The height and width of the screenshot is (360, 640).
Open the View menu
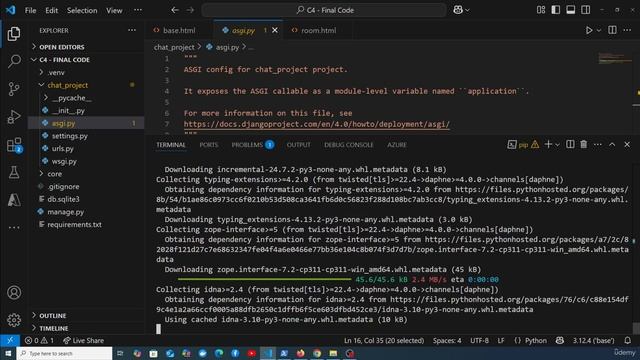point(114,10)
